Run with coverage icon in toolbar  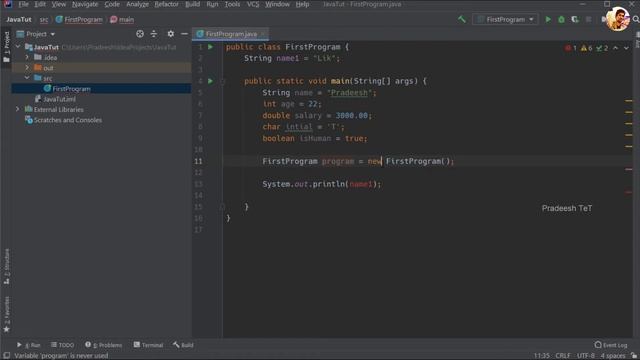click(575, 20)
